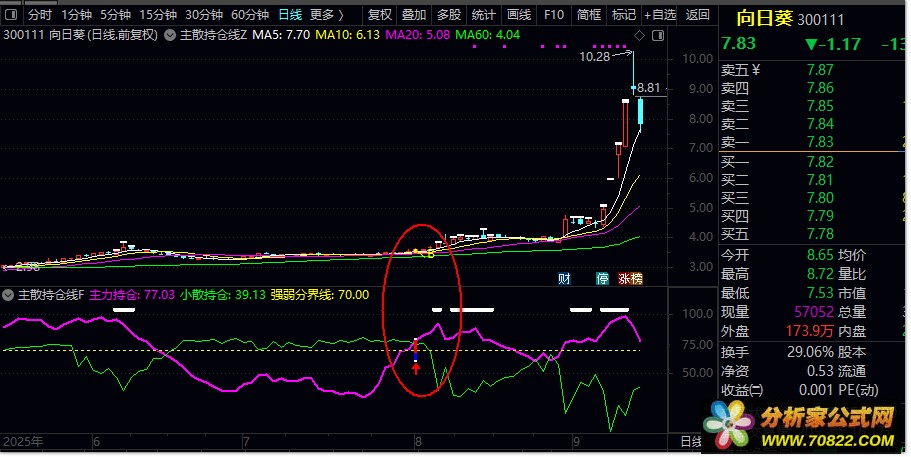
Task: Click the 买五 price 7.78
Action: pyautogui.click(x=820, y=234)
